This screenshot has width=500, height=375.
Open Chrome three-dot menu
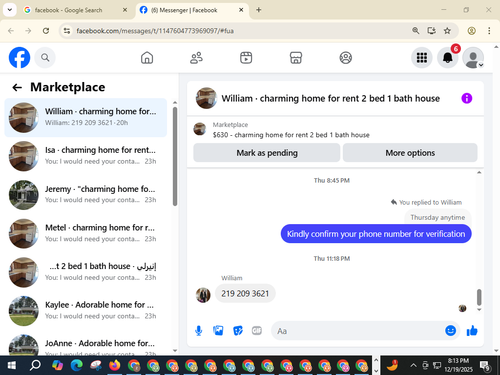[x=489, y=31]
